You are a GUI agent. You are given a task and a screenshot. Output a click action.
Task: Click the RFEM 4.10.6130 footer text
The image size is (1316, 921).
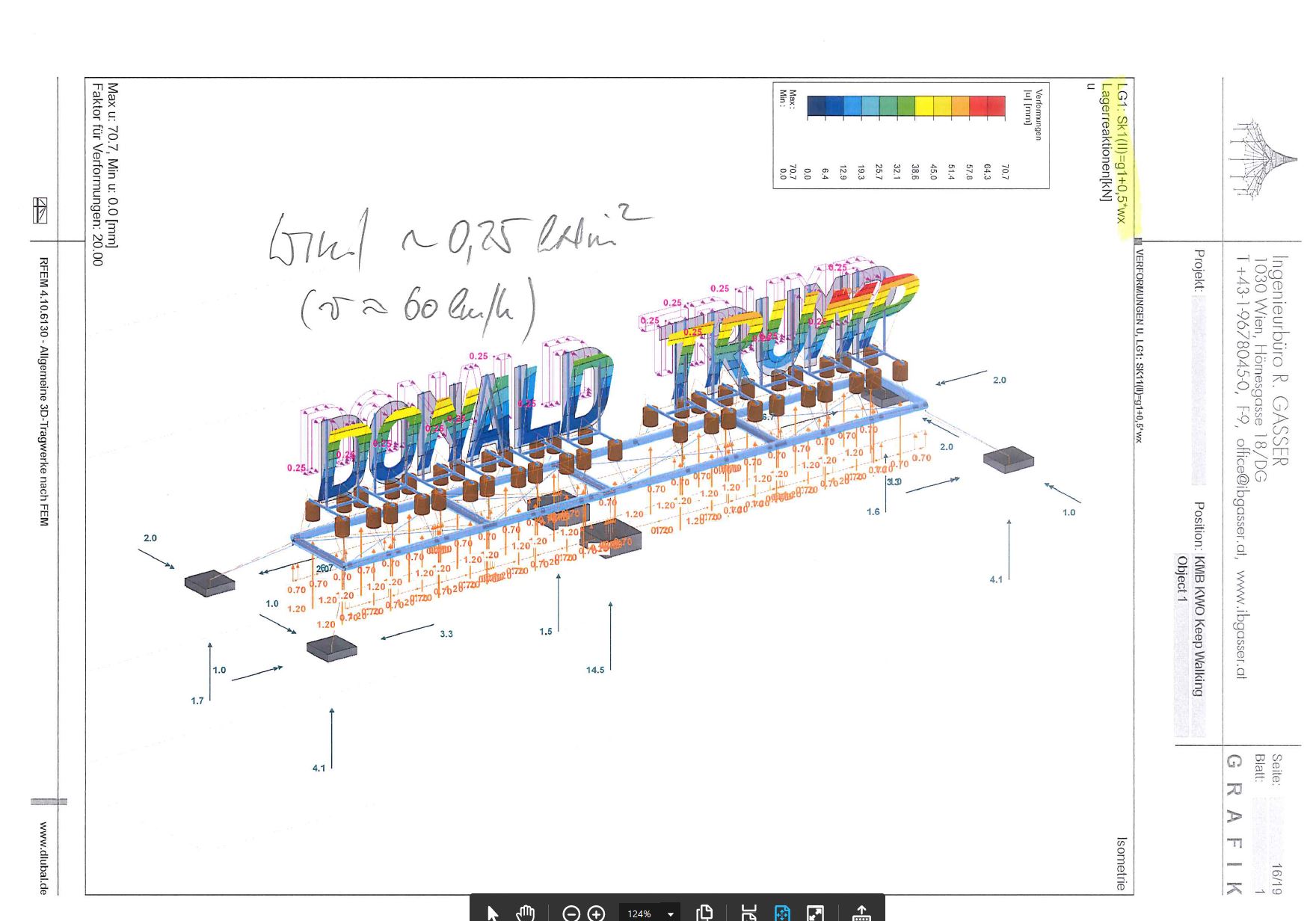coord(43,391)
